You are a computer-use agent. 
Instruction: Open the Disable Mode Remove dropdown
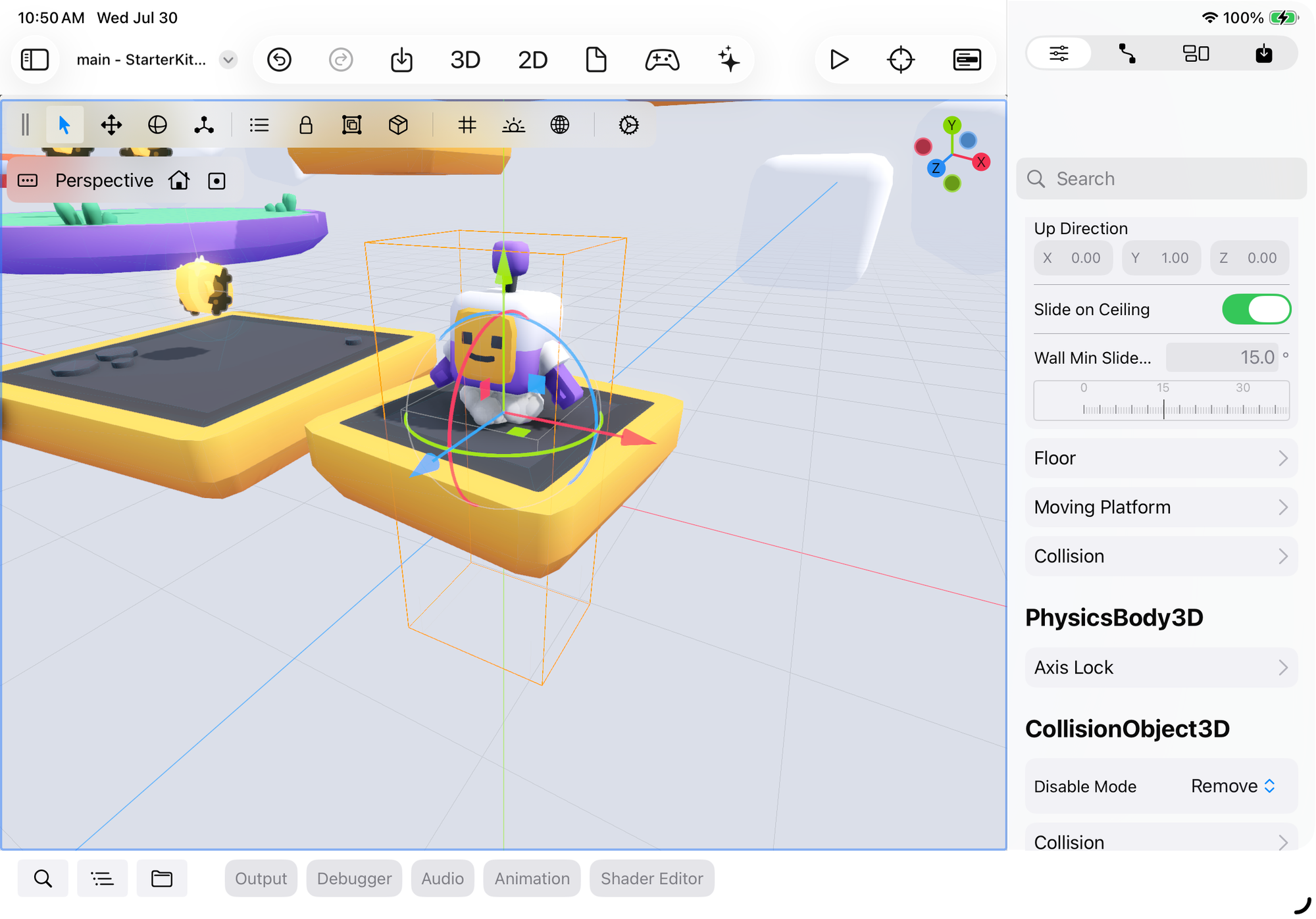coord(1232,786)
